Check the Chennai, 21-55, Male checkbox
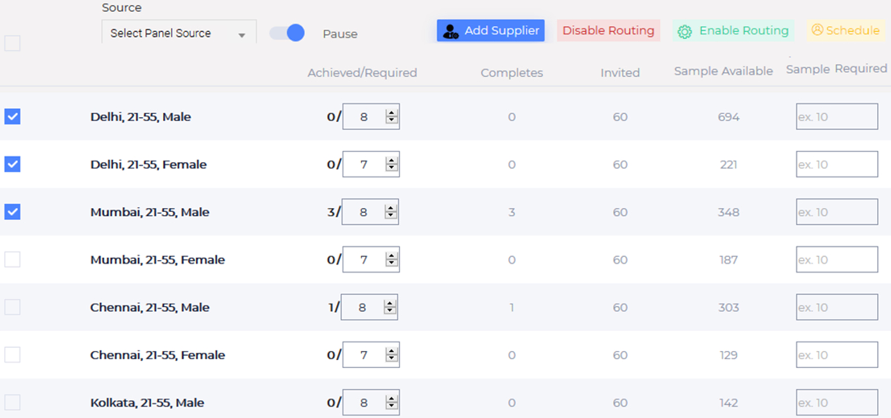 click(13, 307)
